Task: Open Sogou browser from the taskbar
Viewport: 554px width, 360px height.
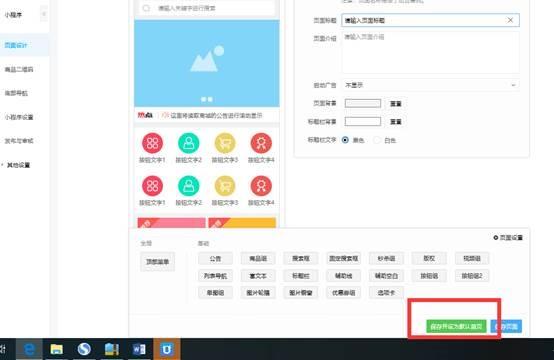Action: coord(84,349)
